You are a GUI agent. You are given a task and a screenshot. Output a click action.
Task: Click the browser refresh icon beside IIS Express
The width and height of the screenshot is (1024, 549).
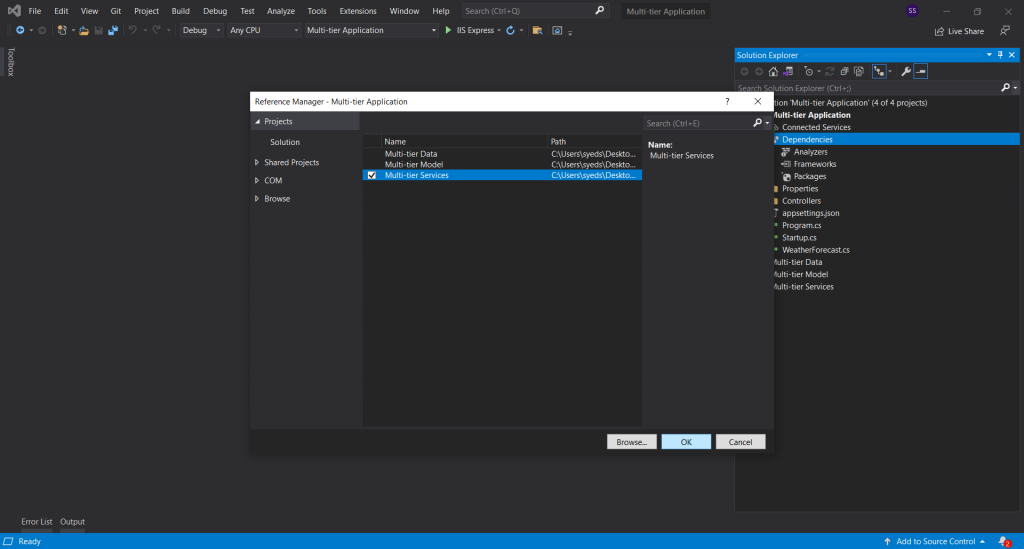(x=511, y=30)
